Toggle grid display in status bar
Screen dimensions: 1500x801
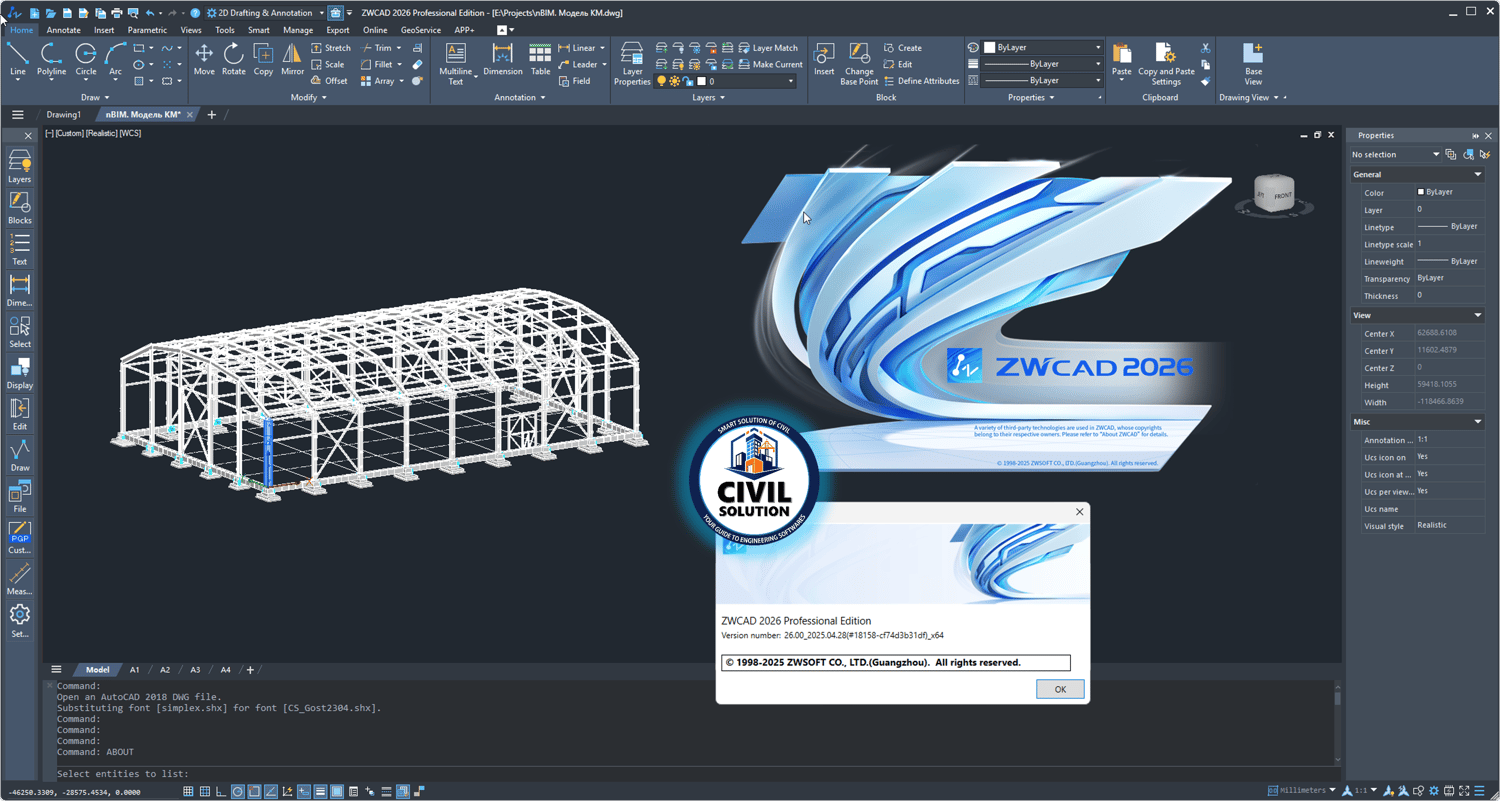(x=188, y=792)
